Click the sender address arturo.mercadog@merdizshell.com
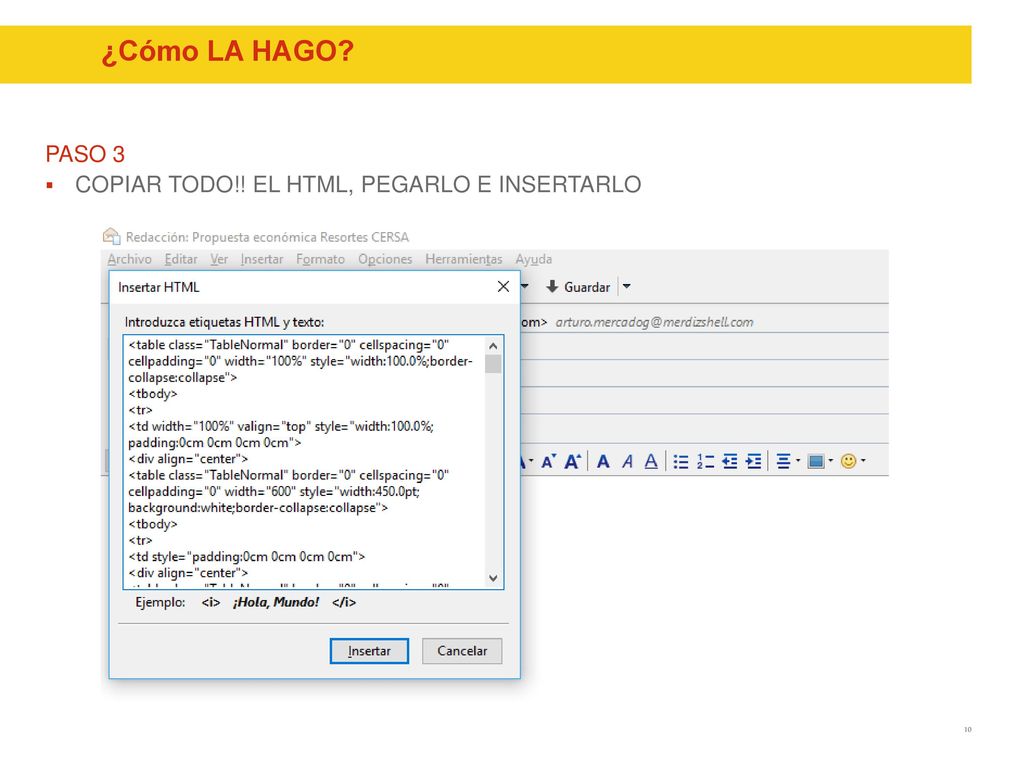This screenshot has height=768, width=1024. point(654,322)
